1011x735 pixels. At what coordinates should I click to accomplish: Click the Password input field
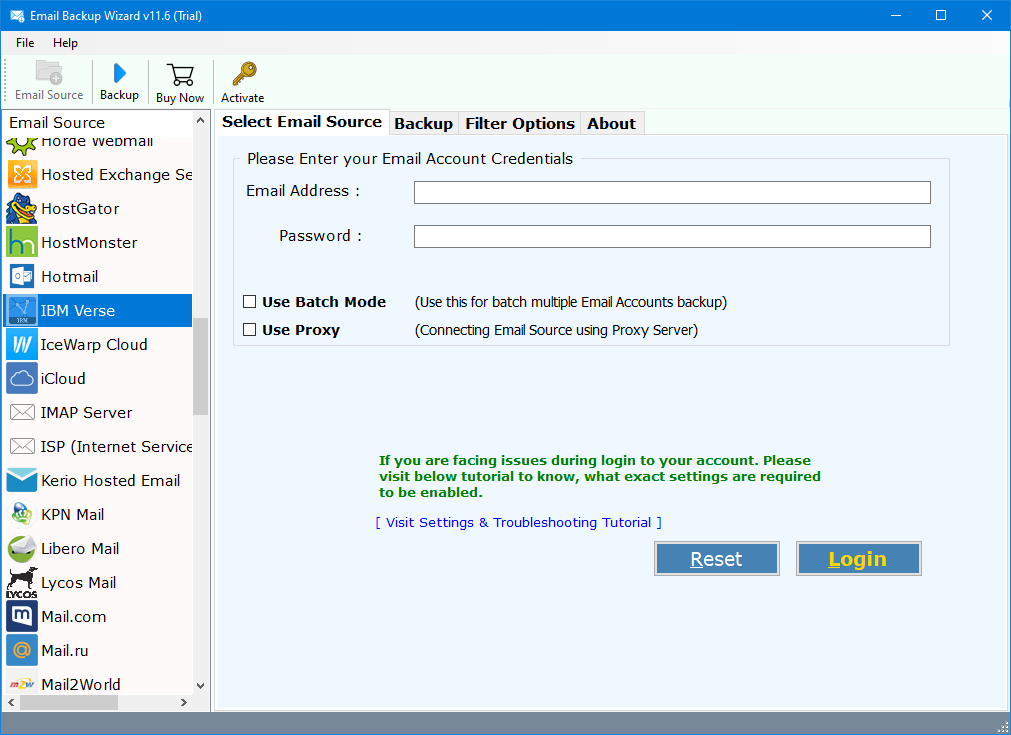point(672,236)
